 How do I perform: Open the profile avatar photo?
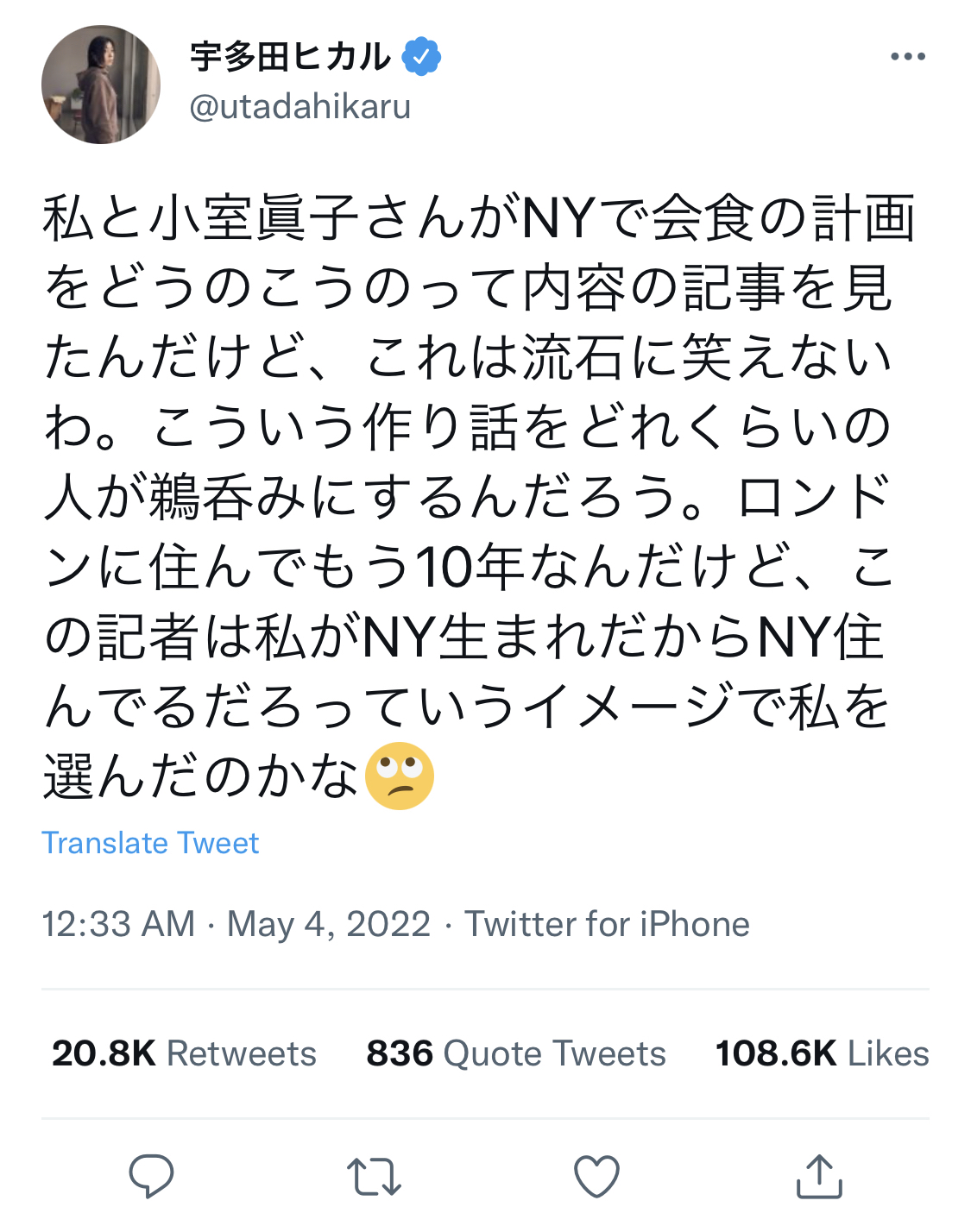pos(101,85)
